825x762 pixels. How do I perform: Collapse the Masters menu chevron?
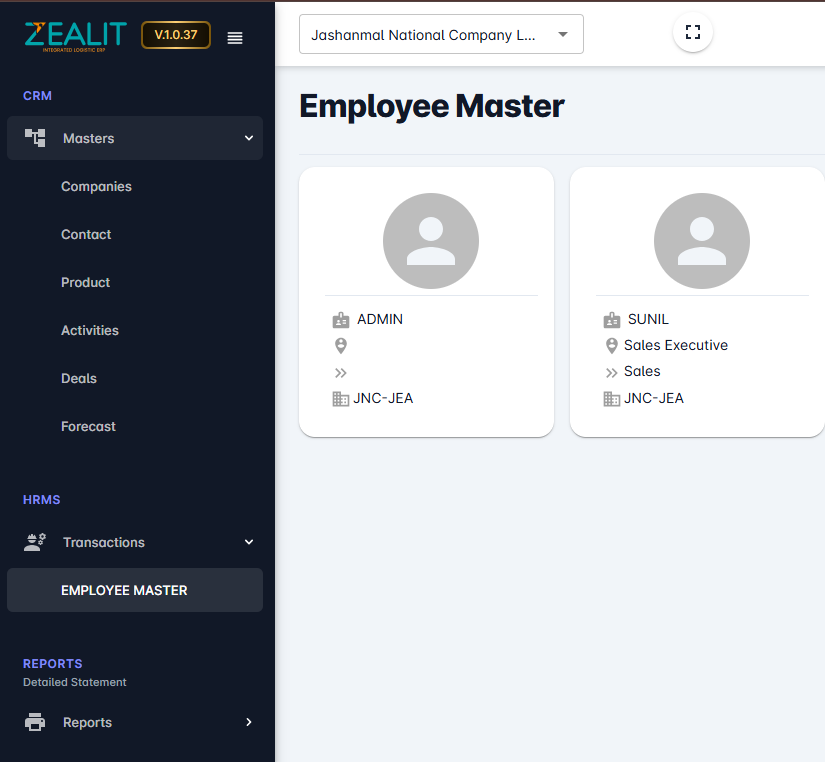pyautogui.click(x=249, y=138)
